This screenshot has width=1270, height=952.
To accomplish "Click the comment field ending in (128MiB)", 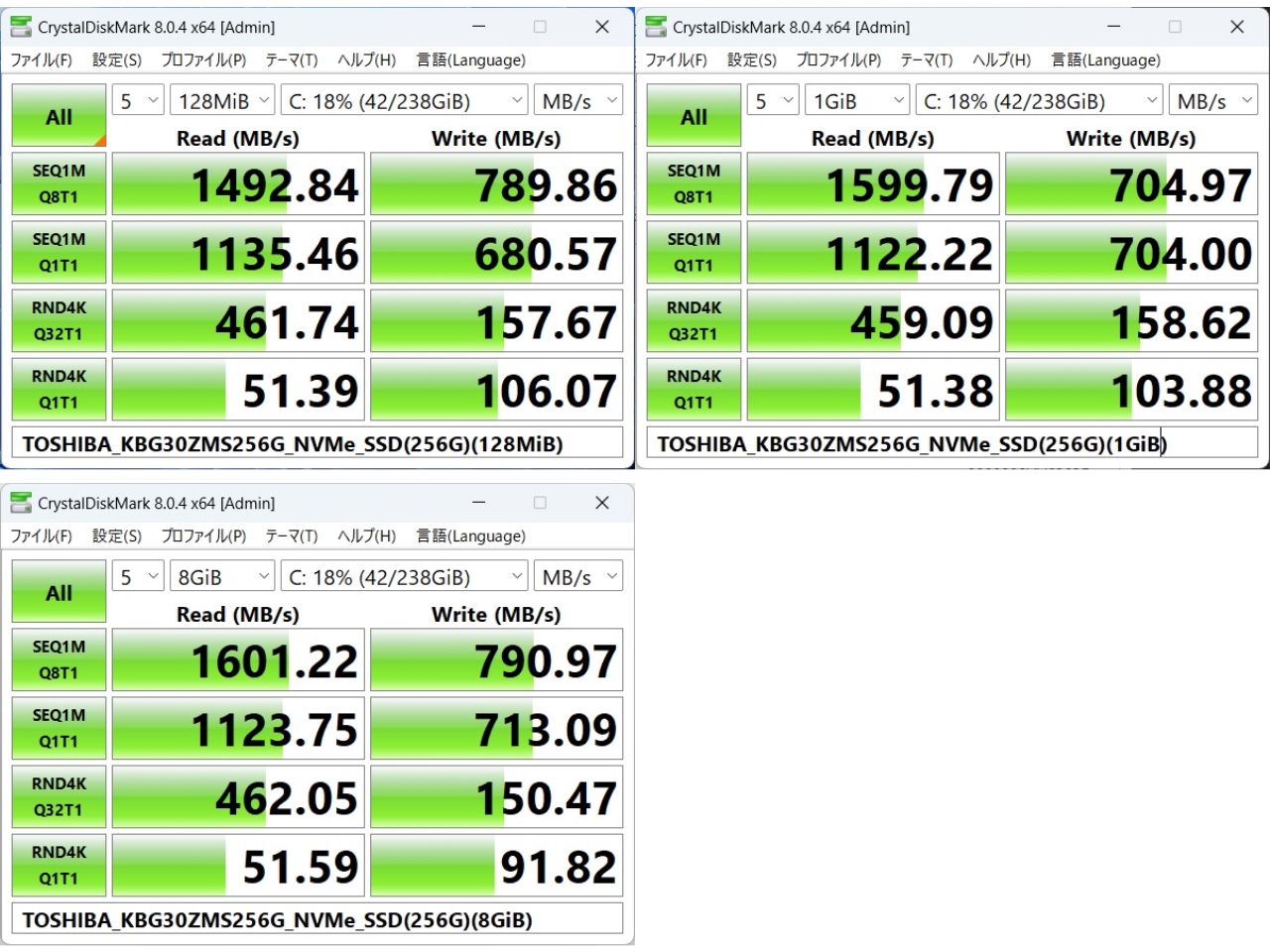I will pyautogui.click(x=317, y=443).
